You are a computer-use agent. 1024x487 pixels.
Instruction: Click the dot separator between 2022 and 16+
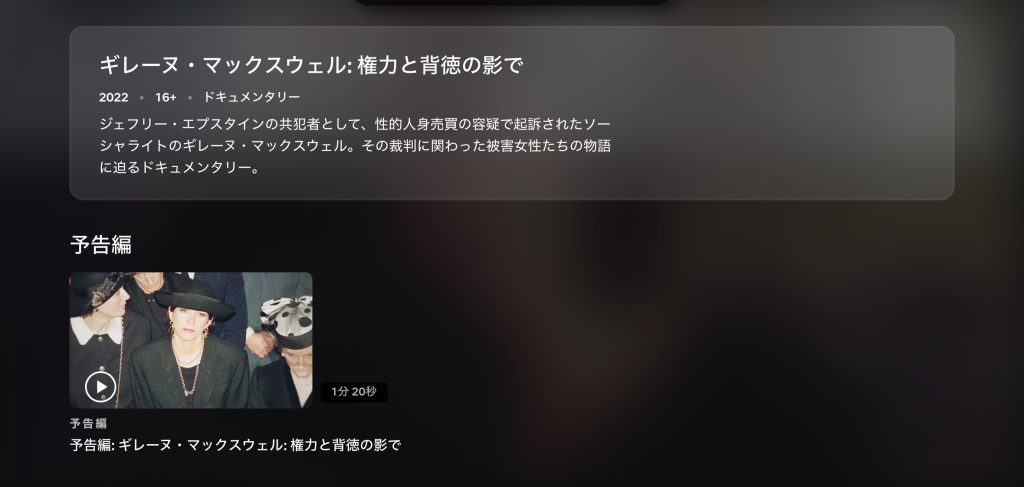pyautogui.click(x=142, y=98)
